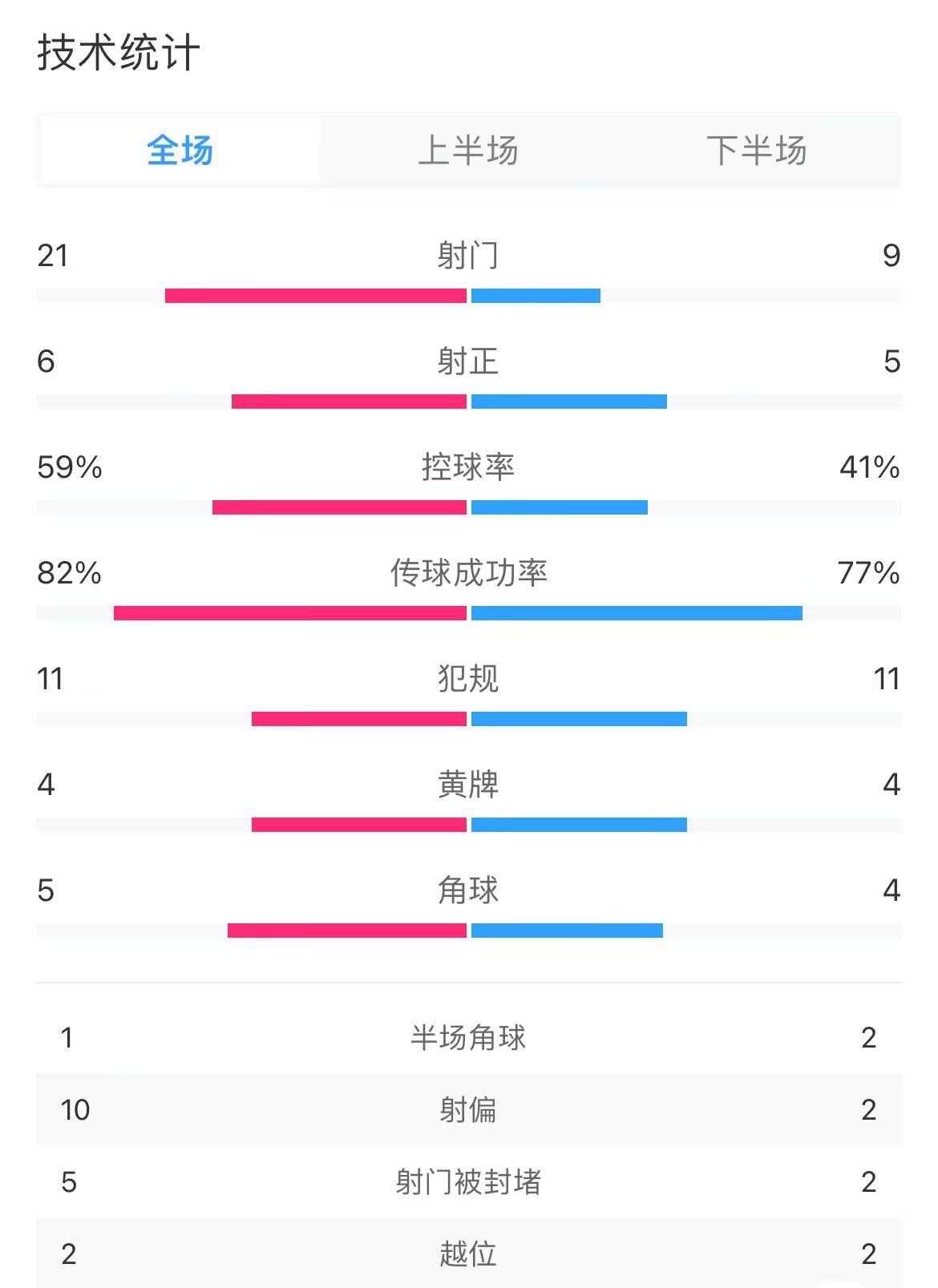The image size is (938, 1288).
Task: Select the 半场角球 row label
Action: tap(468, 1038)
